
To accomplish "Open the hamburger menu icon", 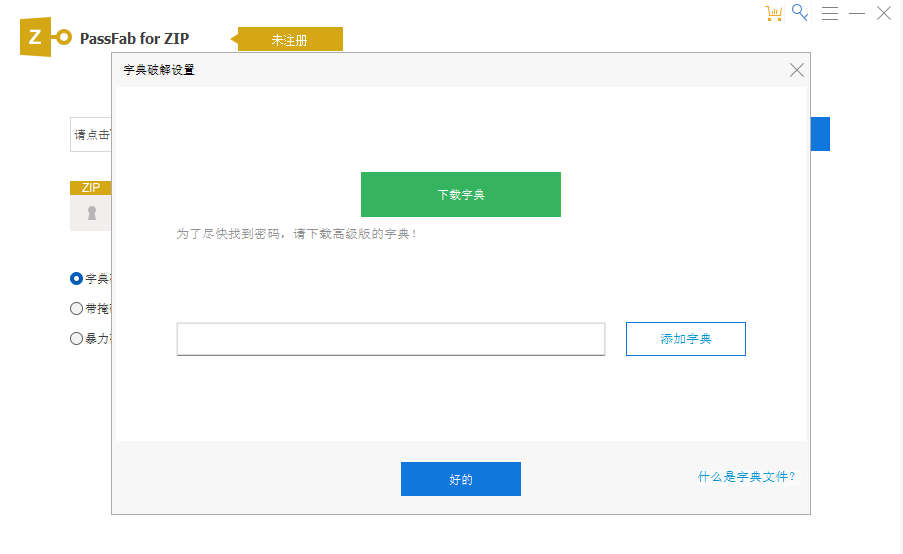I will coord(830,13).
